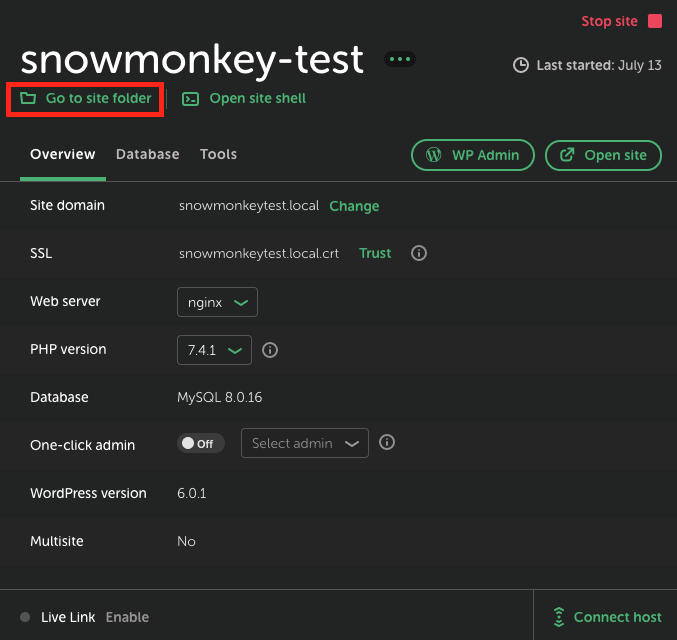This screenshot has width=677, height=640.
Task: Click the Live Link status dot
Action: tap(25, 617)
